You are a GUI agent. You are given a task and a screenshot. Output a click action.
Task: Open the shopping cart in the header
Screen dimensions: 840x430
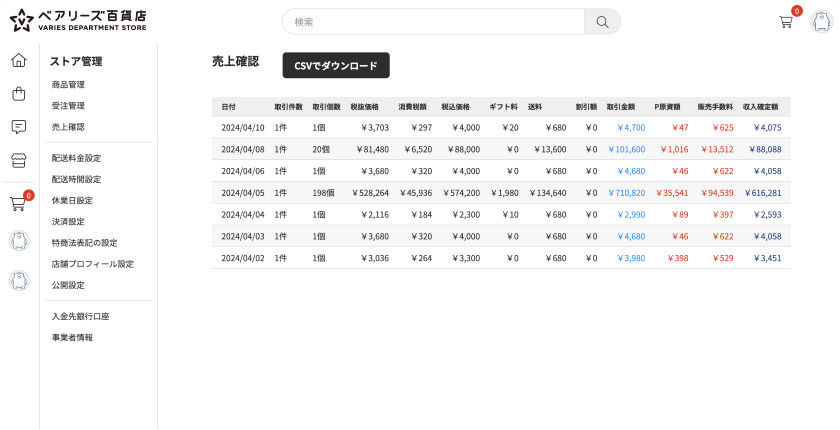click(786, 22)
